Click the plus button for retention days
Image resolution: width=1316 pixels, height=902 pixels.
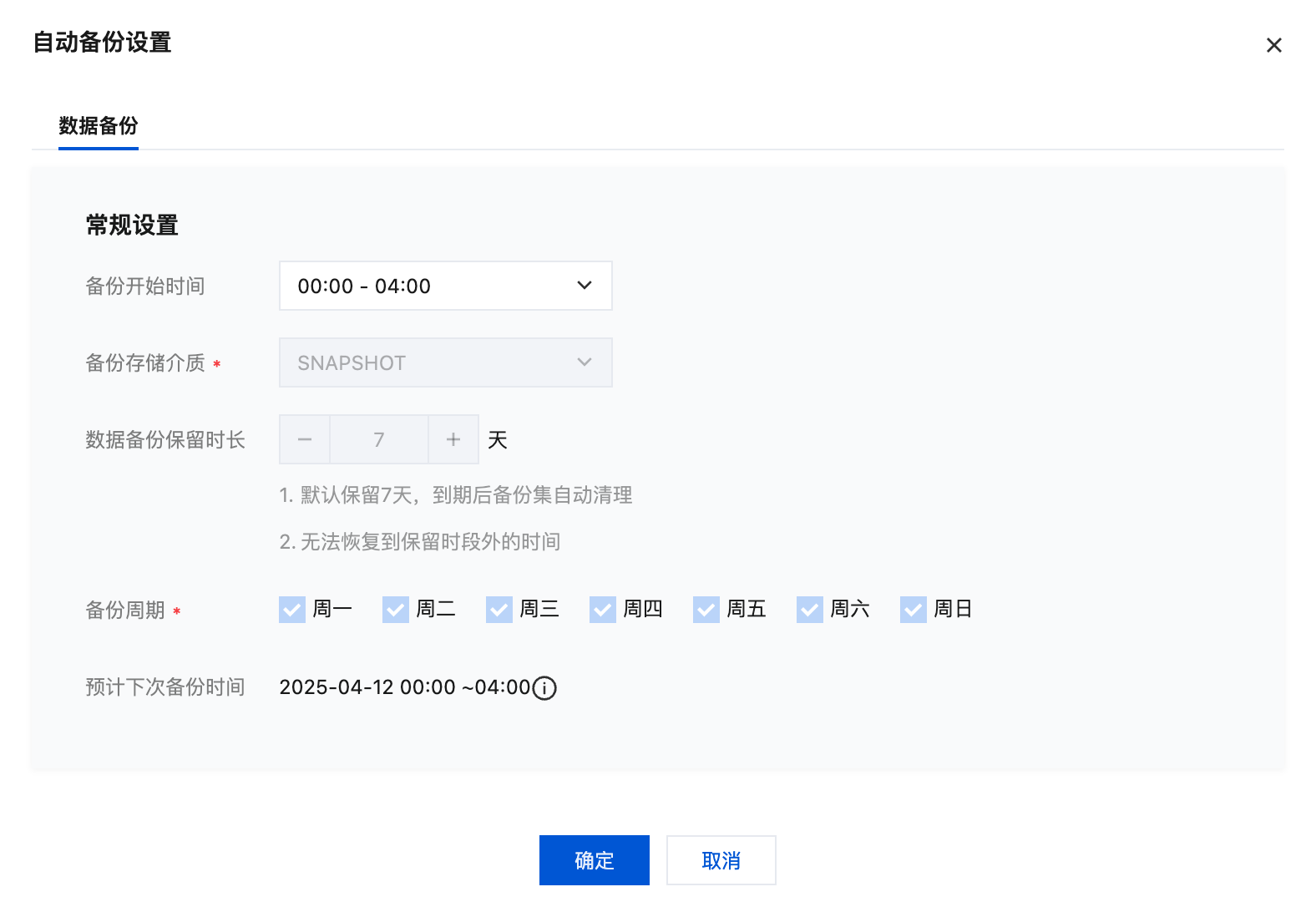(x=453, y=439)
